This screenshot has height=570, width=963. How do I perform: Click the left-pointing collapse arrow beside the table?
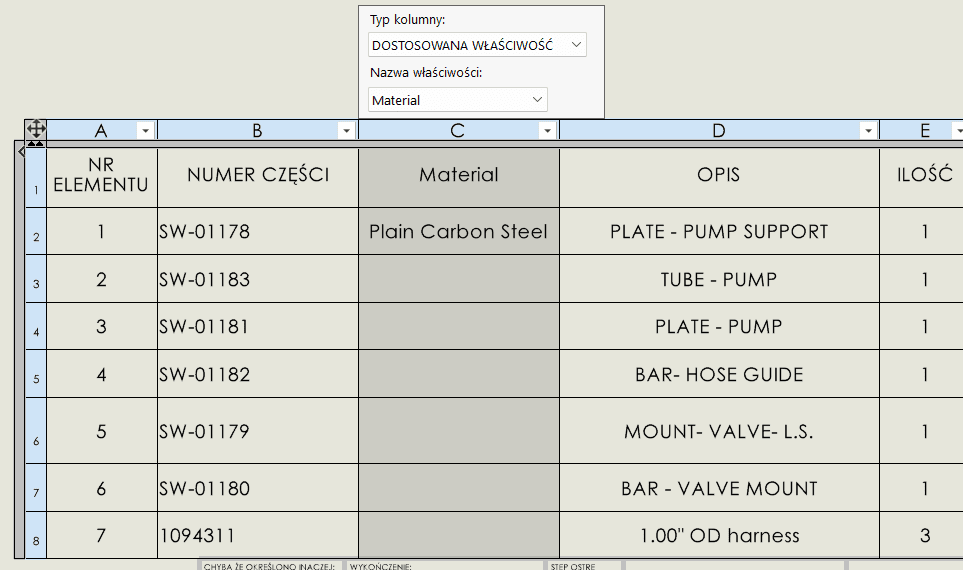tap(21, 151)
